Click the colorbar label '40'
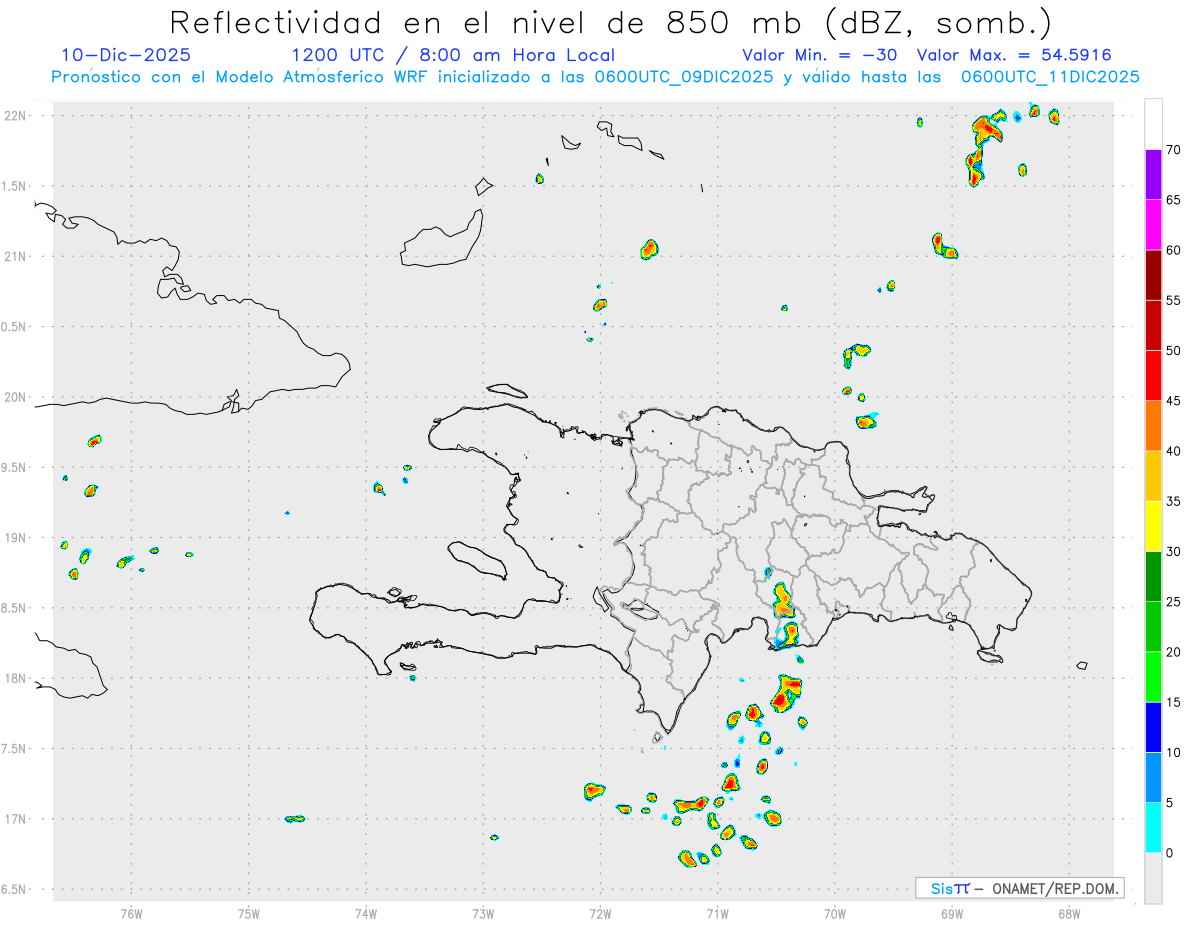The width and height of the screenshot is (1200, 927). point(1174,451)
